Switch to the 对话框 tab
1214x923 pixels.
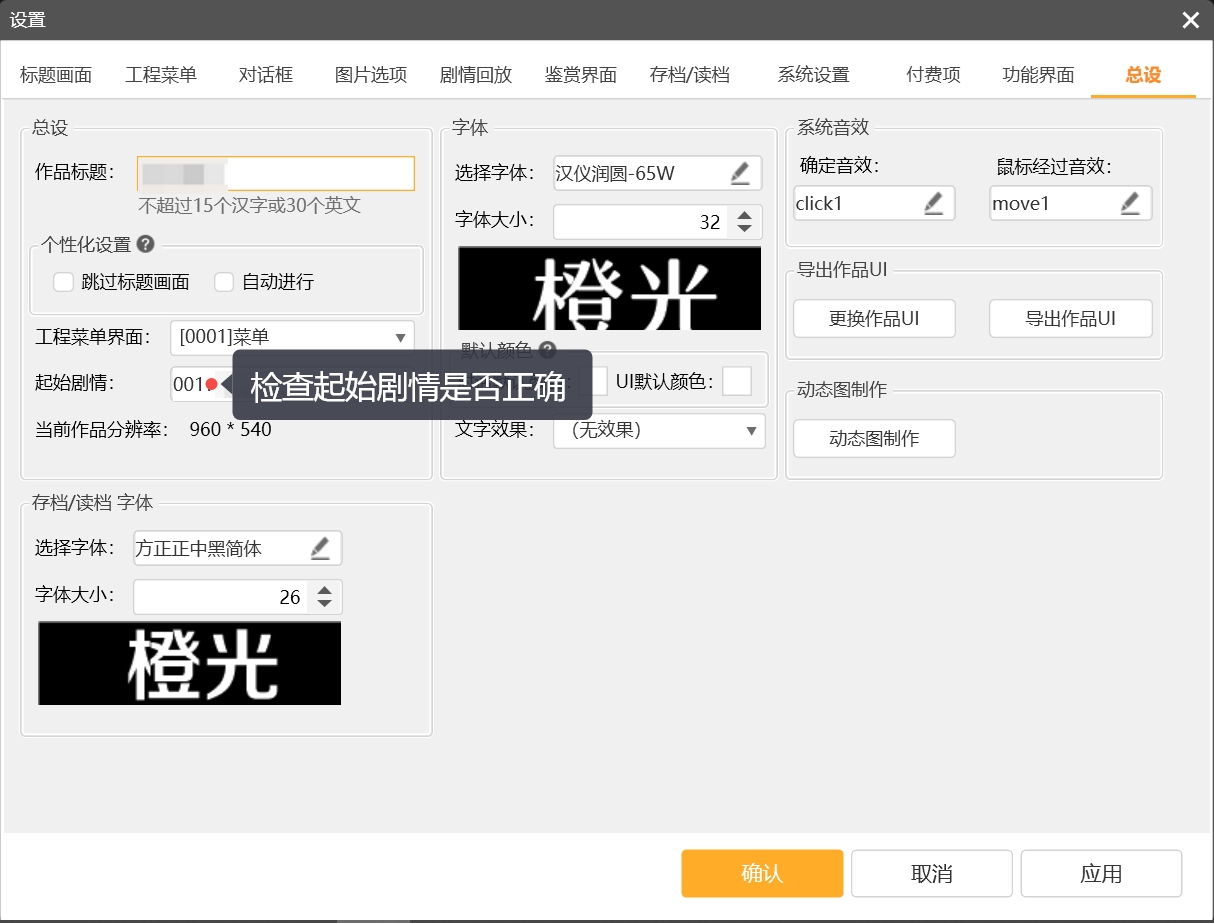pos(265,75)
